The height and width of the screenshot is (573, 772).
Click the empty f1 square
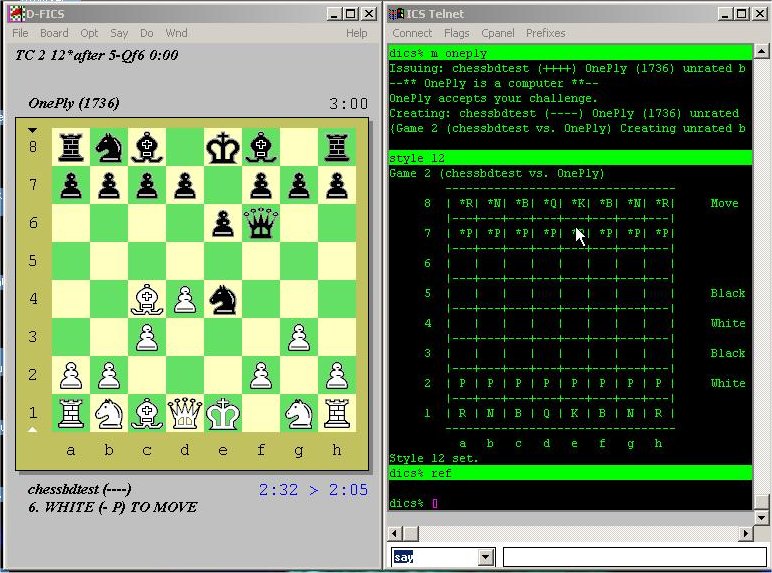(x=261, y=414)
